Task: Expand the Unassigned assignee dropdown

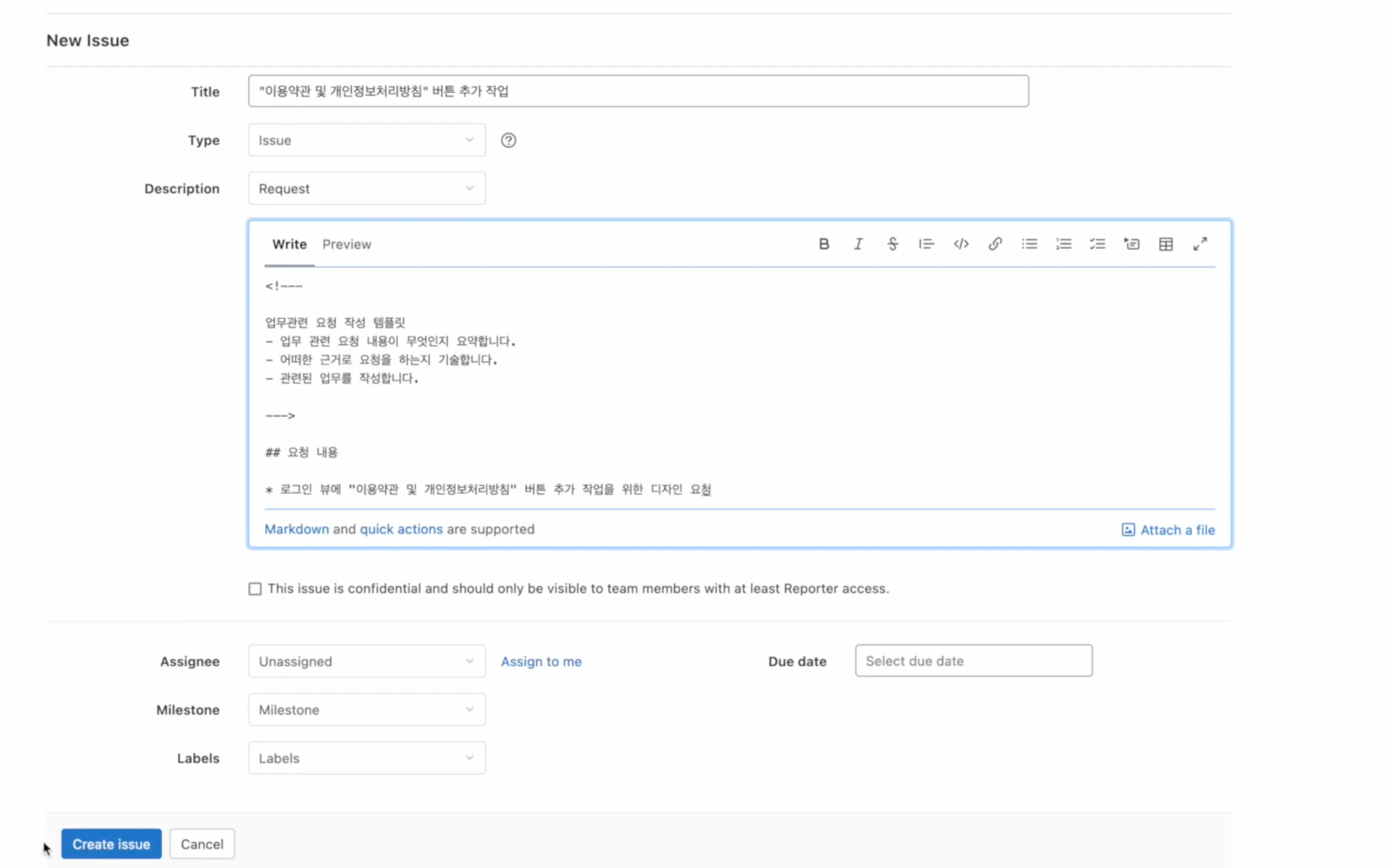Action: coord(367,662)
